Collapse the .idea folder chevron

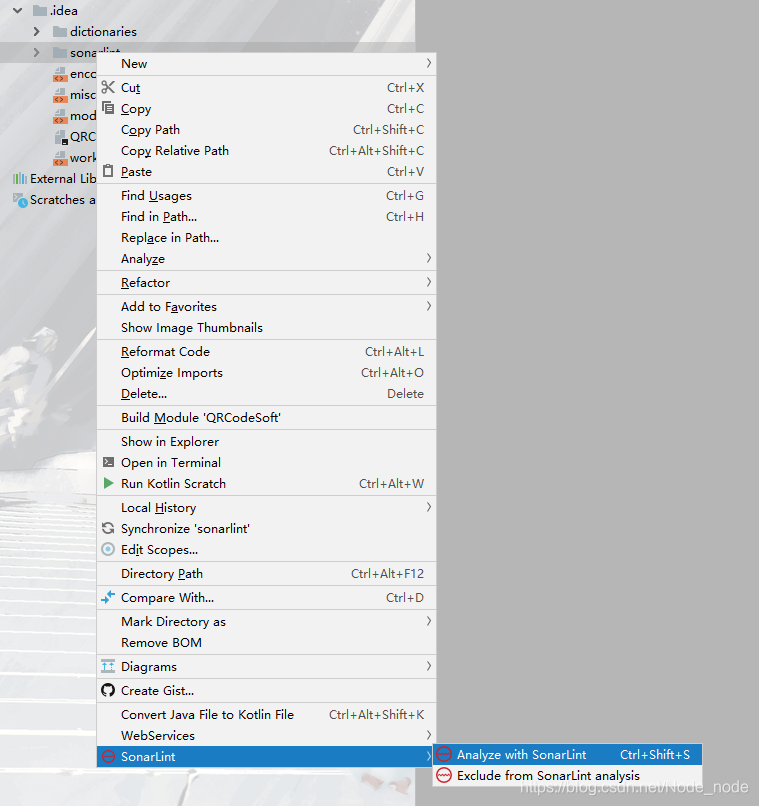coord(17,10)
